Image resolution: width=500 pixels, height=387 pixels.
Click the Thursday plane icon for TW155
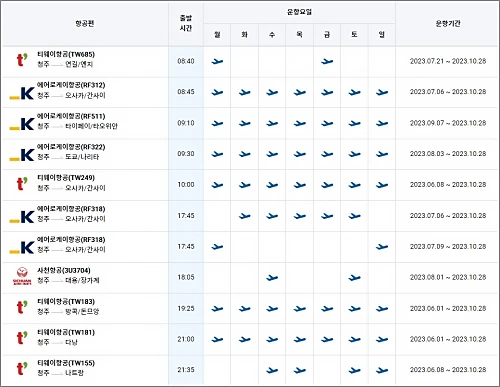(x=300, y=370)
